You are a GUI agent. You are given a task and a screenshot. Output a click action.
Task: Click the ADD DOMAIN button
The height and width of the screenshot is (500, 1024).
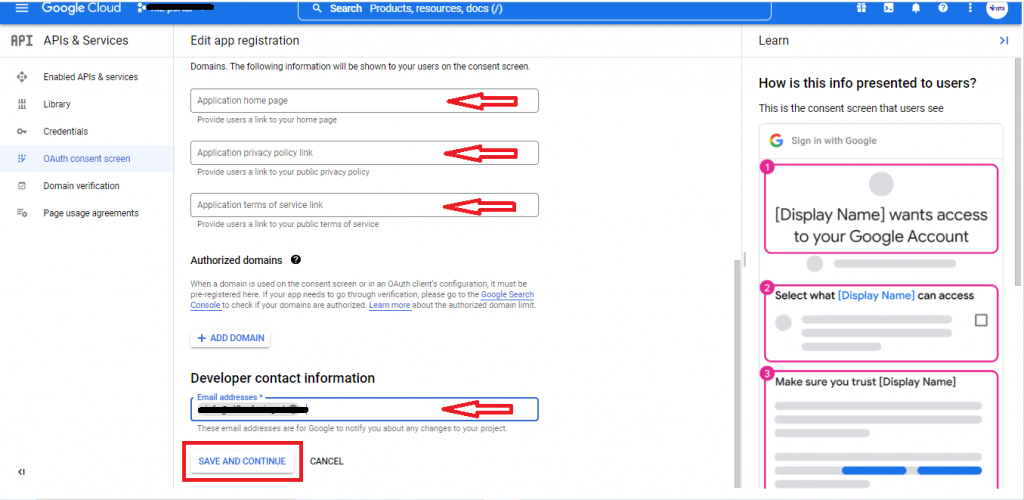pyautogui.click(x=231, y=338)
